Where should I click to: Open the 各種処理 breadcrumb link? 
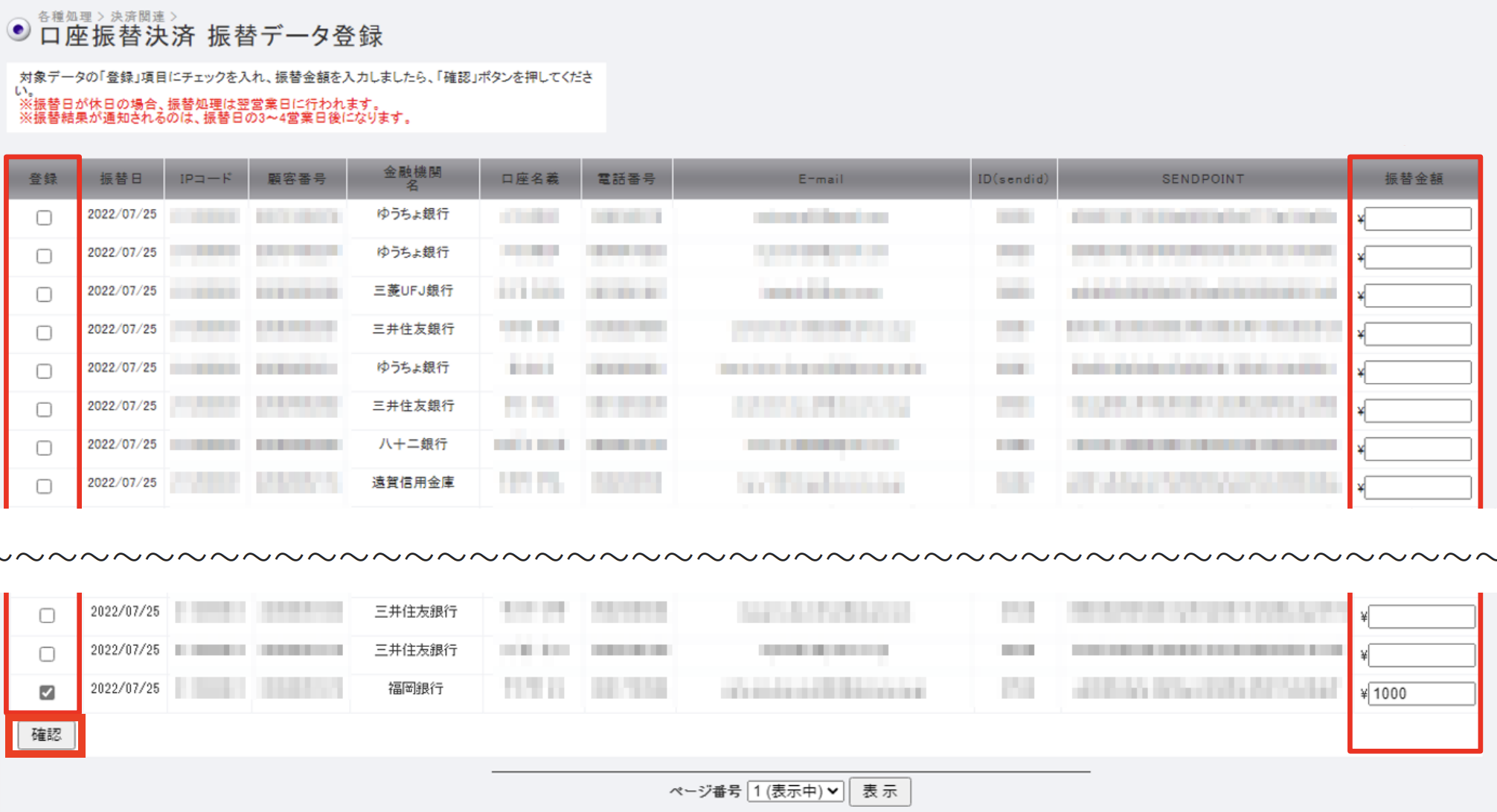click(x=65, y=16)
